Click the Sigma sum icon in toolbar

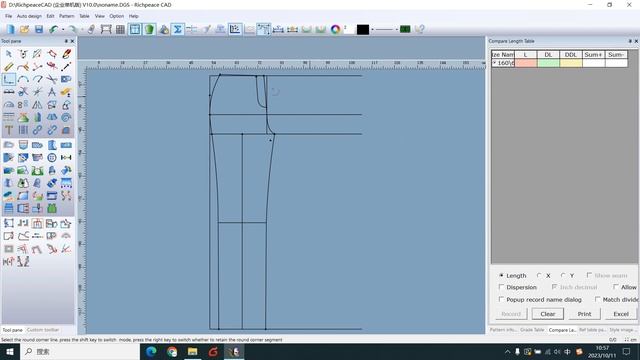click(178, 29)
